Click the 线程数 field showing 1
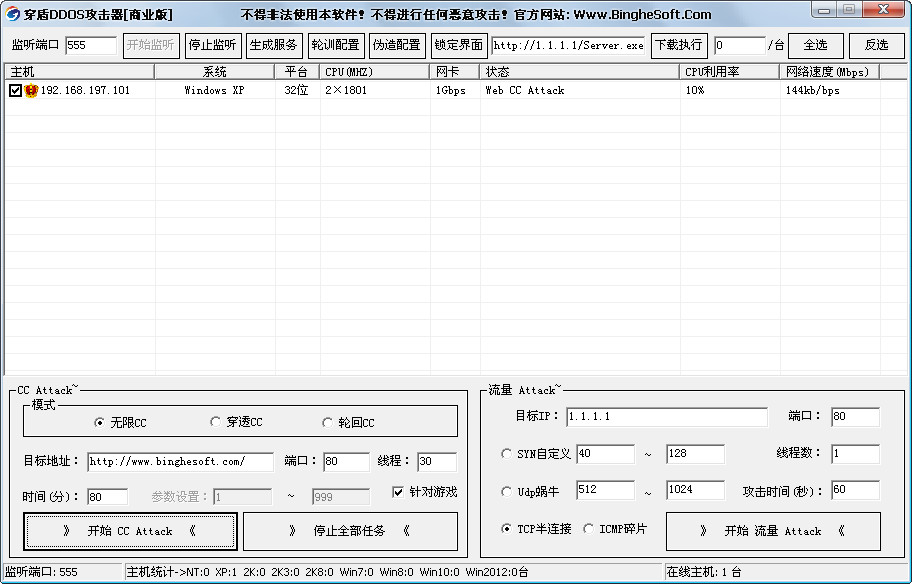Viewport: 912px width, 584px height. point(856,454)
